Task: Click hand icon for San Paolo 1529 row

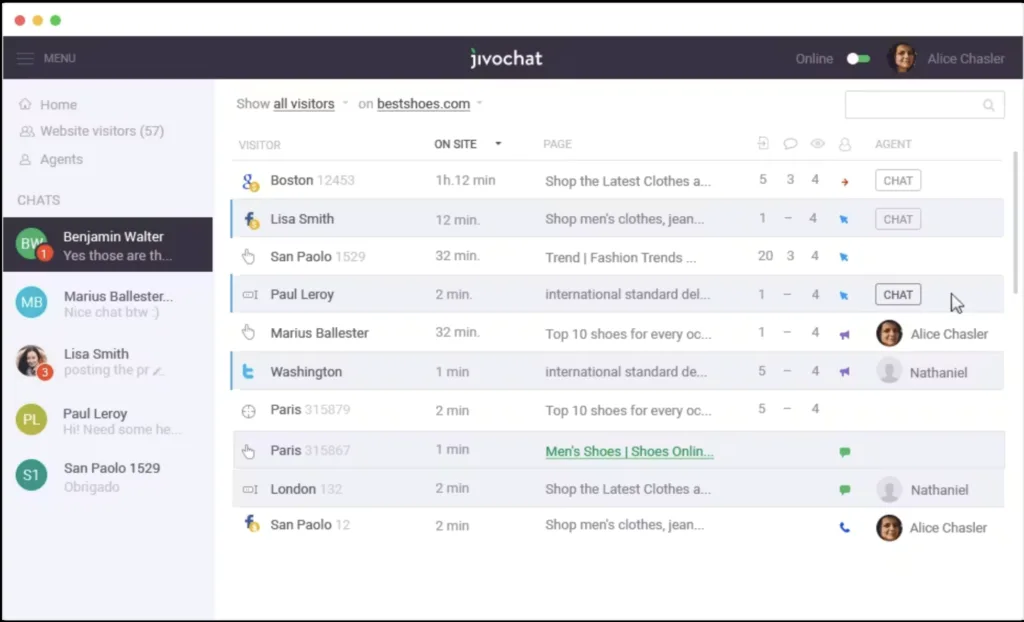Action: [x=248, y=256]
